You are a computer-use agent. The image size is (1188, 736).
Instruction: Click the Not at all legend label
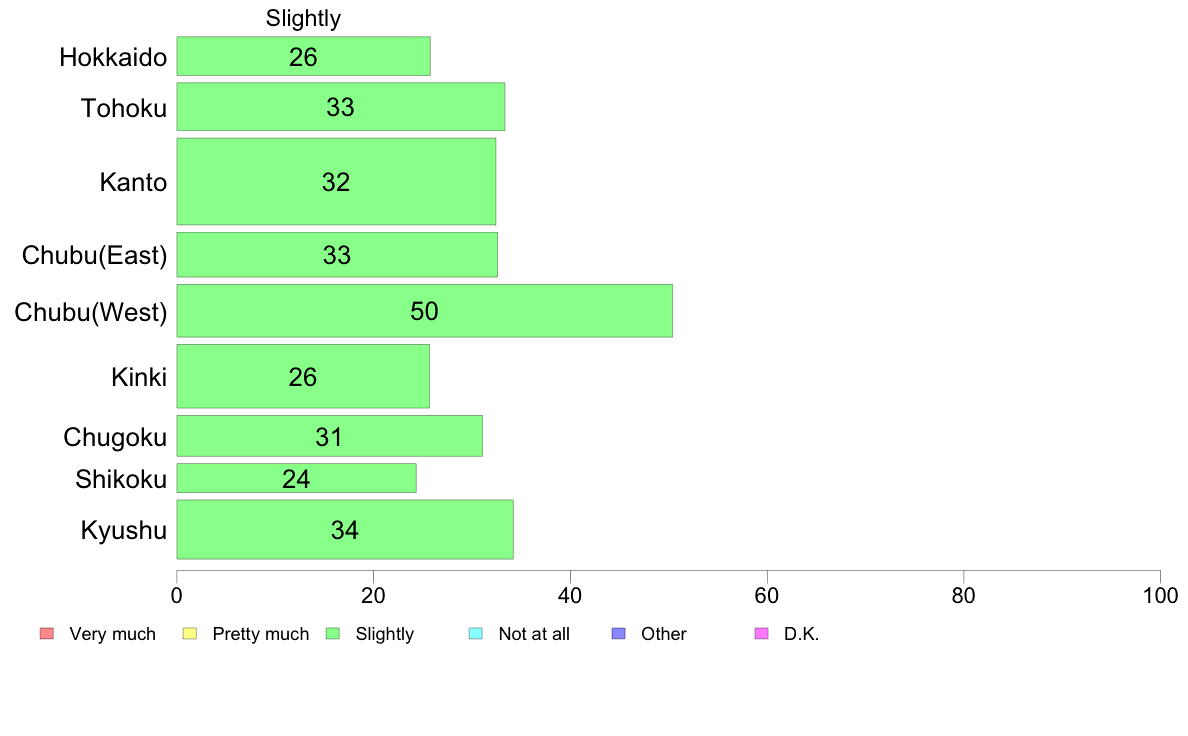click(534, 634)
